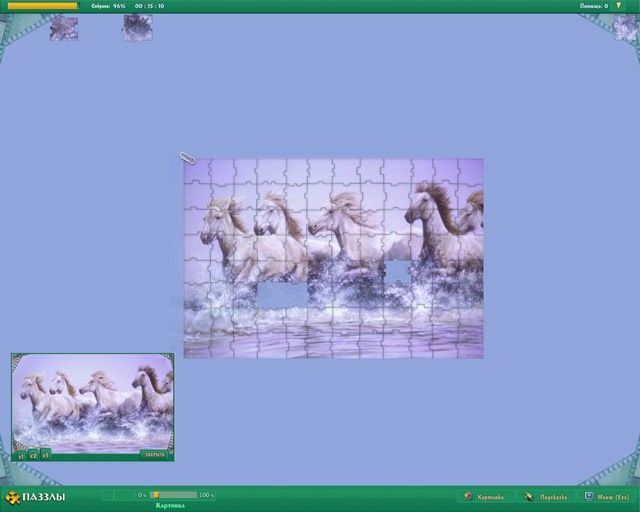Pick the second loose puzzle piece near top
The height and width of the screenshot is (512, 640).
[137, 28]
